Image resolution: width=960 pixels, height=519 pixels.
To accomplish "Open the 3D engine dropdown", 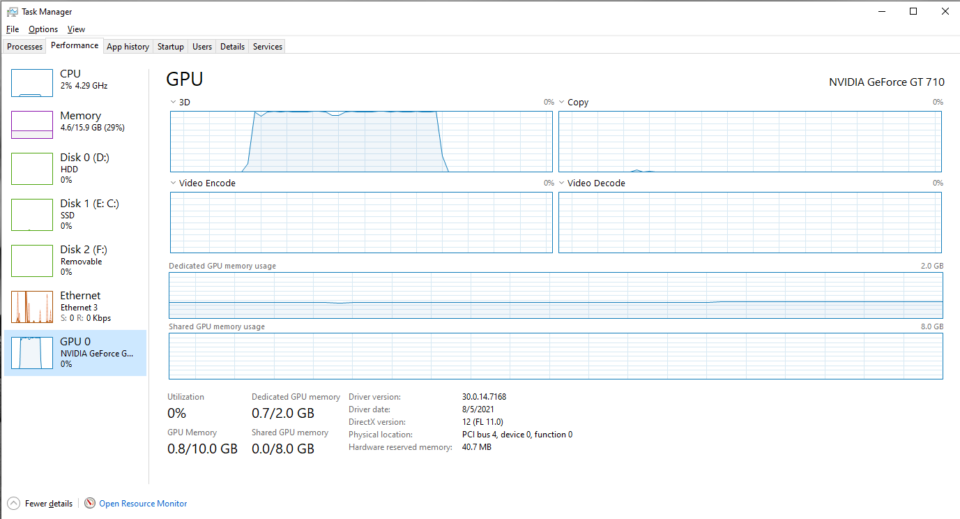I will click(173, 102).
